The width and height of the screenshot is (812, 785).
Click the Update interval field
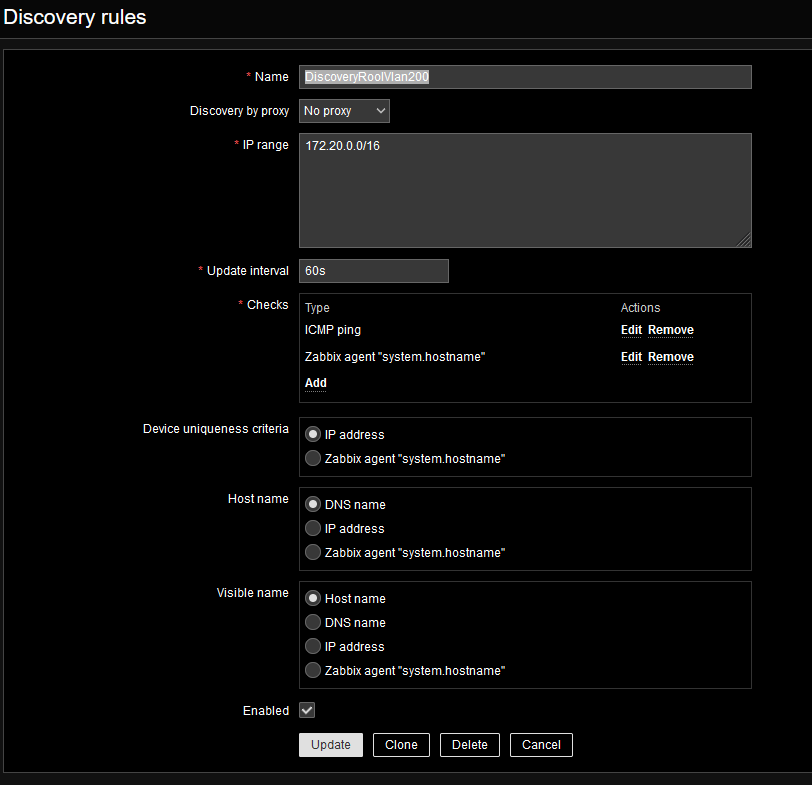click(x=373, y=271)
